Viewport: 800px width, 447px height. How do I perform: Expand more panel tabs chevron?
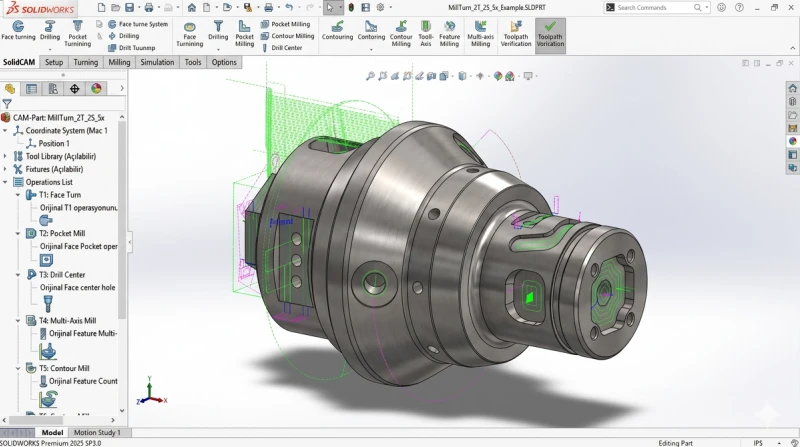click(121, 88)
